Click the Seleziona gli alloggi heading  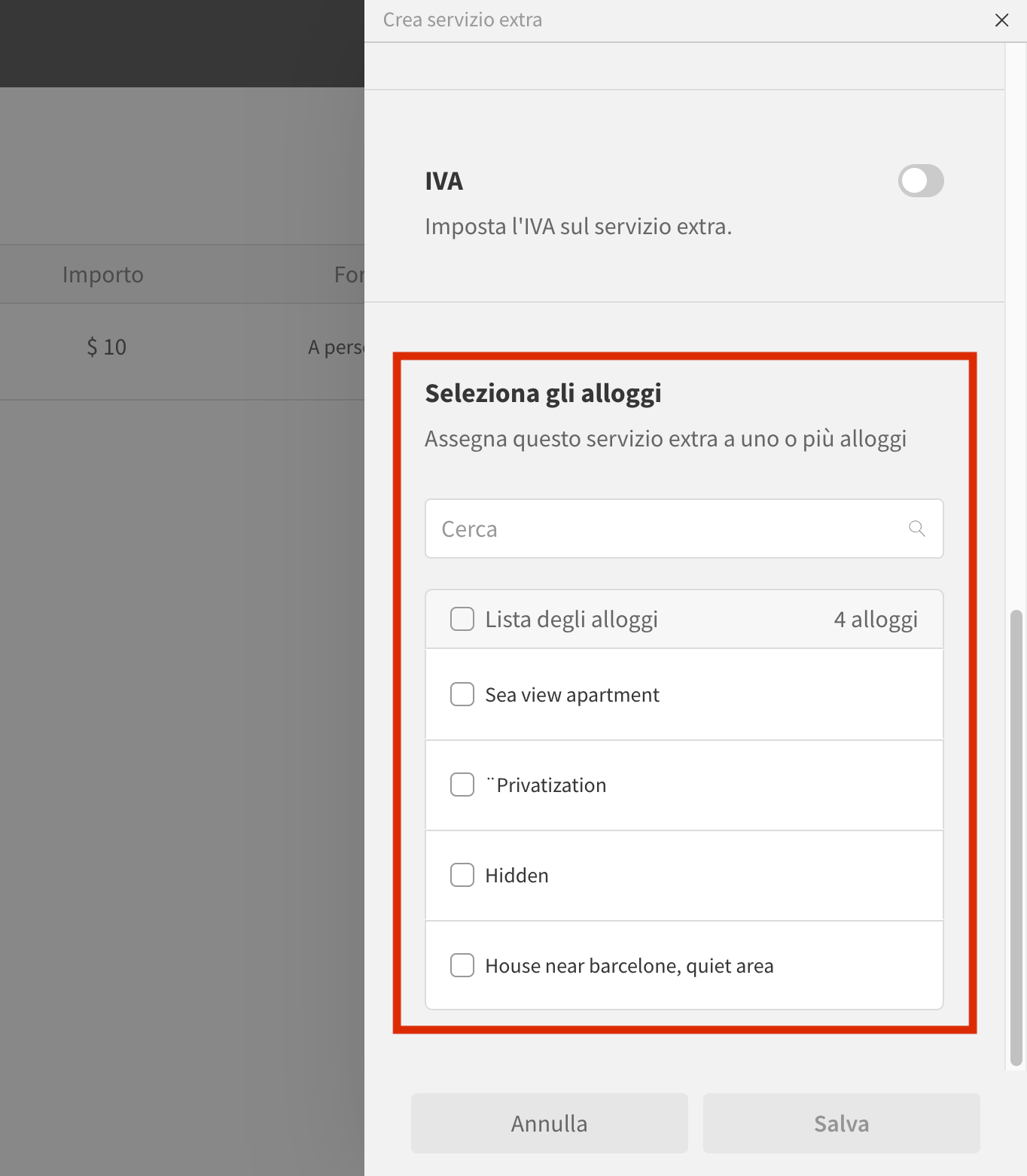point(543,393)
